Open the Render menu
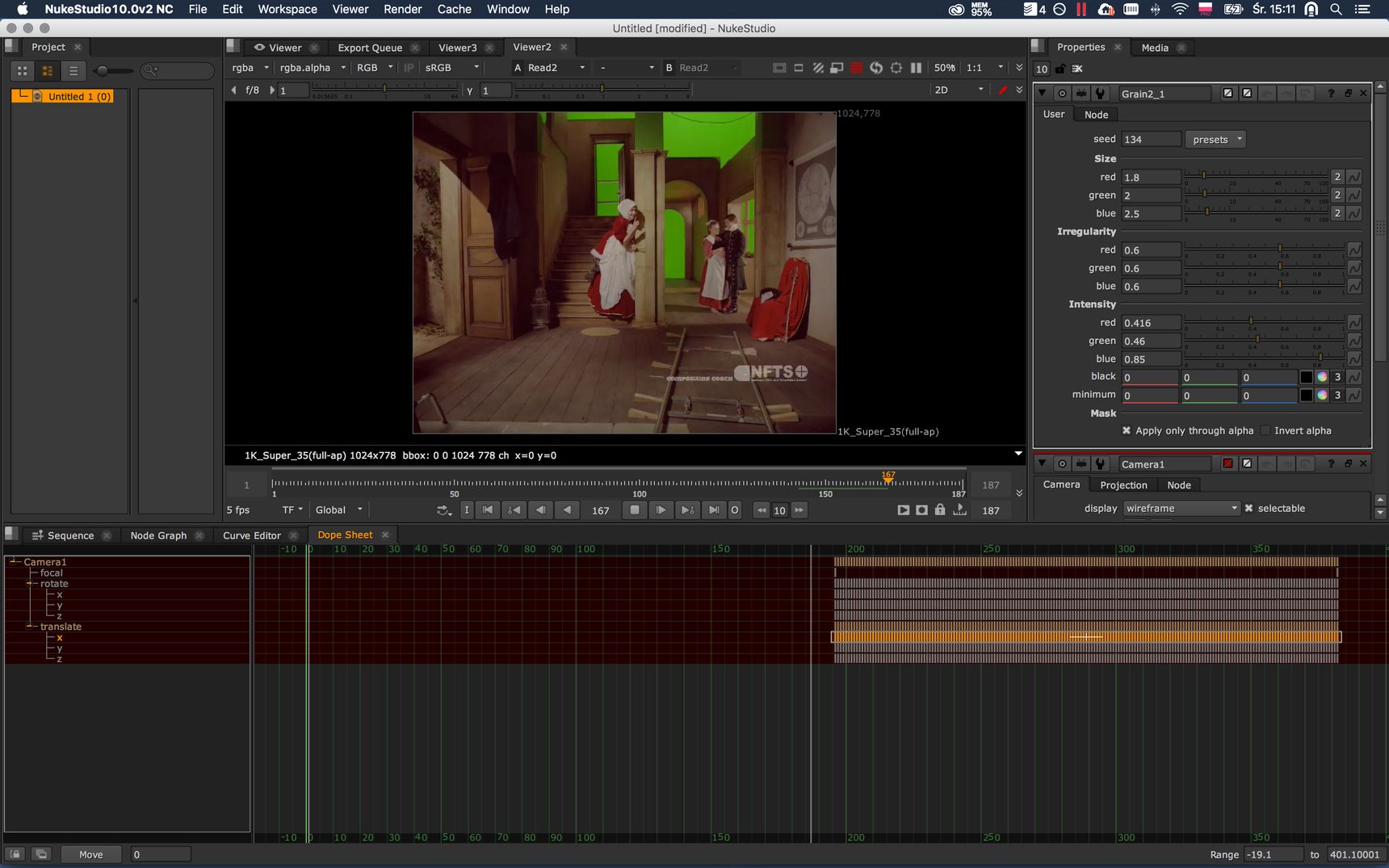 [x=402, y=9]
